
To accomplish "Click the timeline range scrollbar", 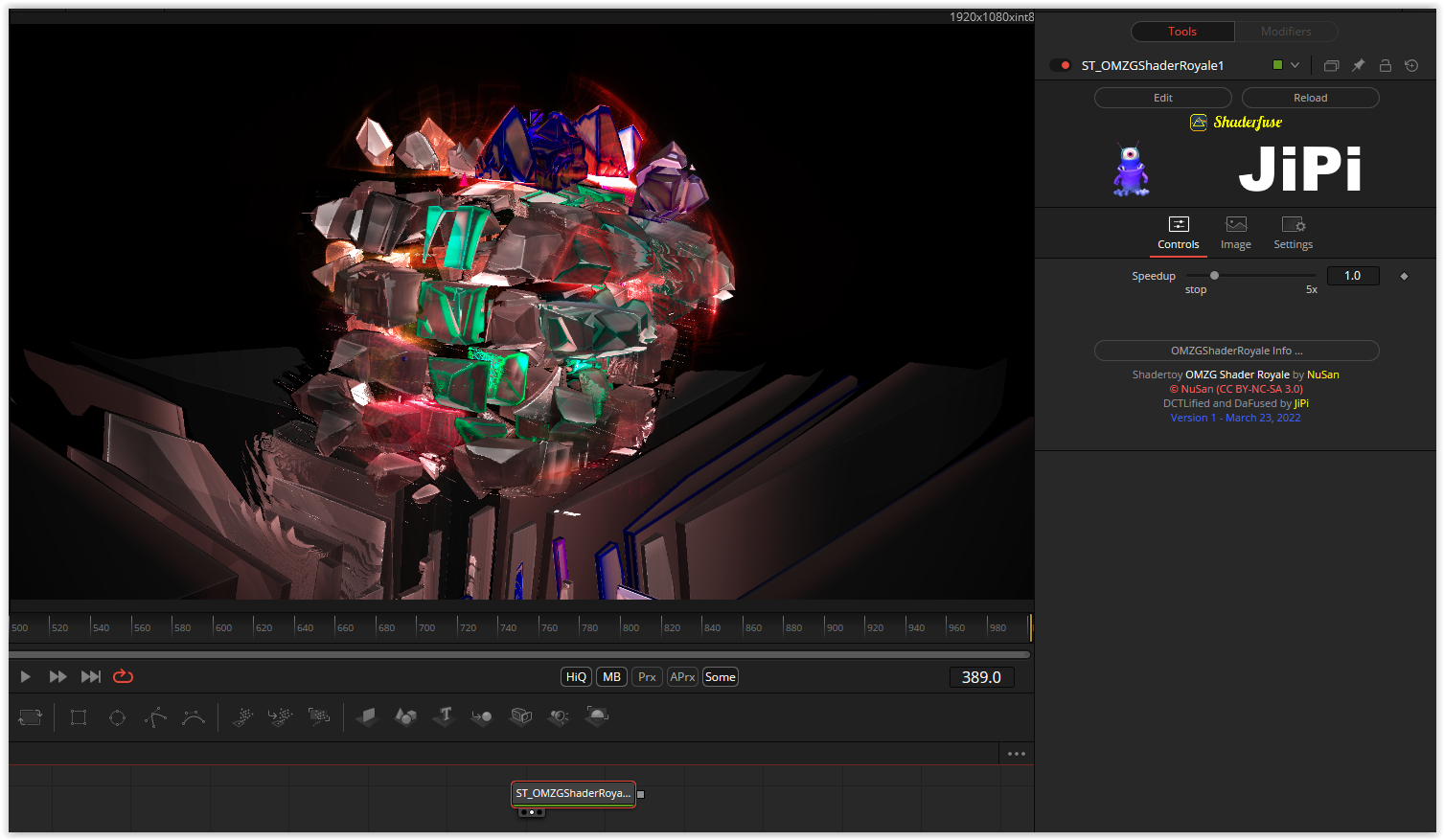I will coord(519,655).
